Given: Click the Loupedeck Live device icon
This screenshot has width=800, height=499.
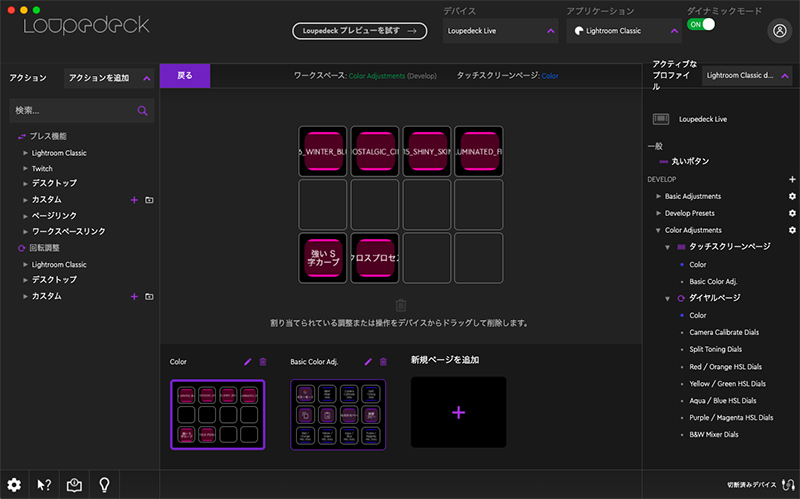Looking at the screenshot, I should 661,119.
